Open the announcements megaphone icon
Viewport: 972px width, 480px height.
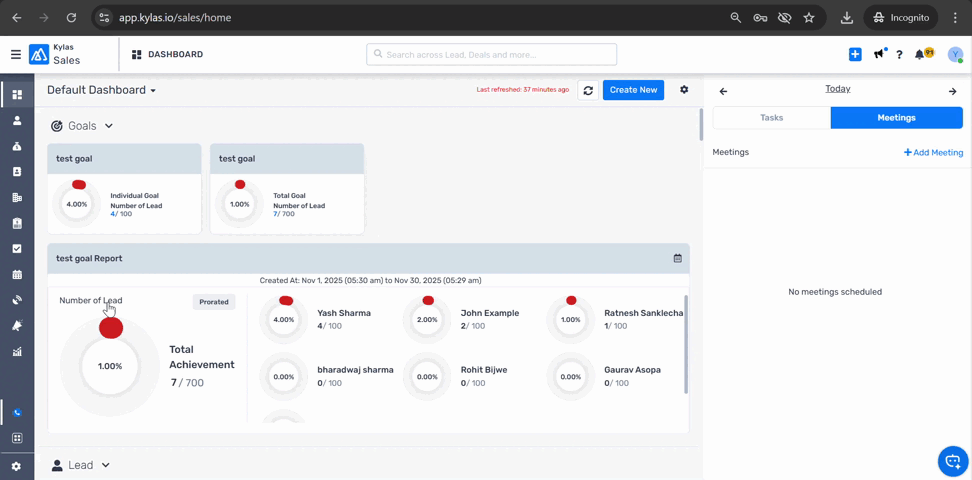point(878,55)
